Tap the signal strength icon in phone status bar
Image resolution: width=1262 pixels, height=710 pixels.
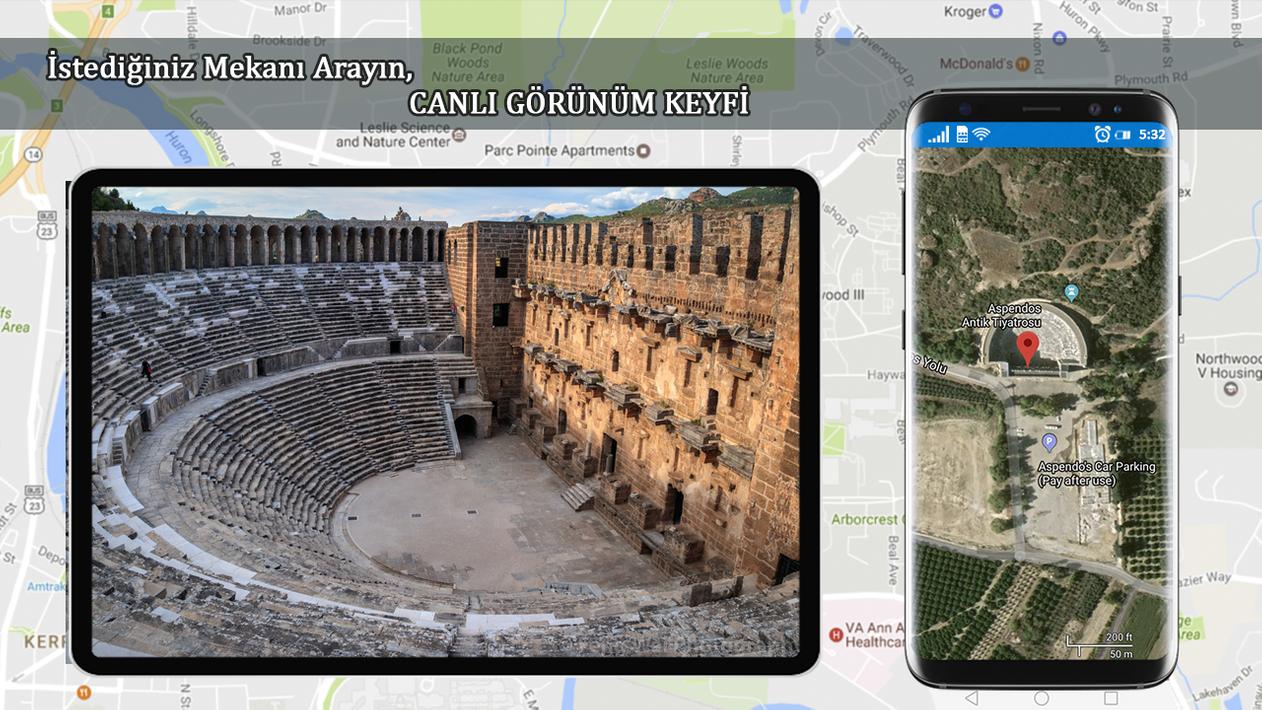[938, 134]
